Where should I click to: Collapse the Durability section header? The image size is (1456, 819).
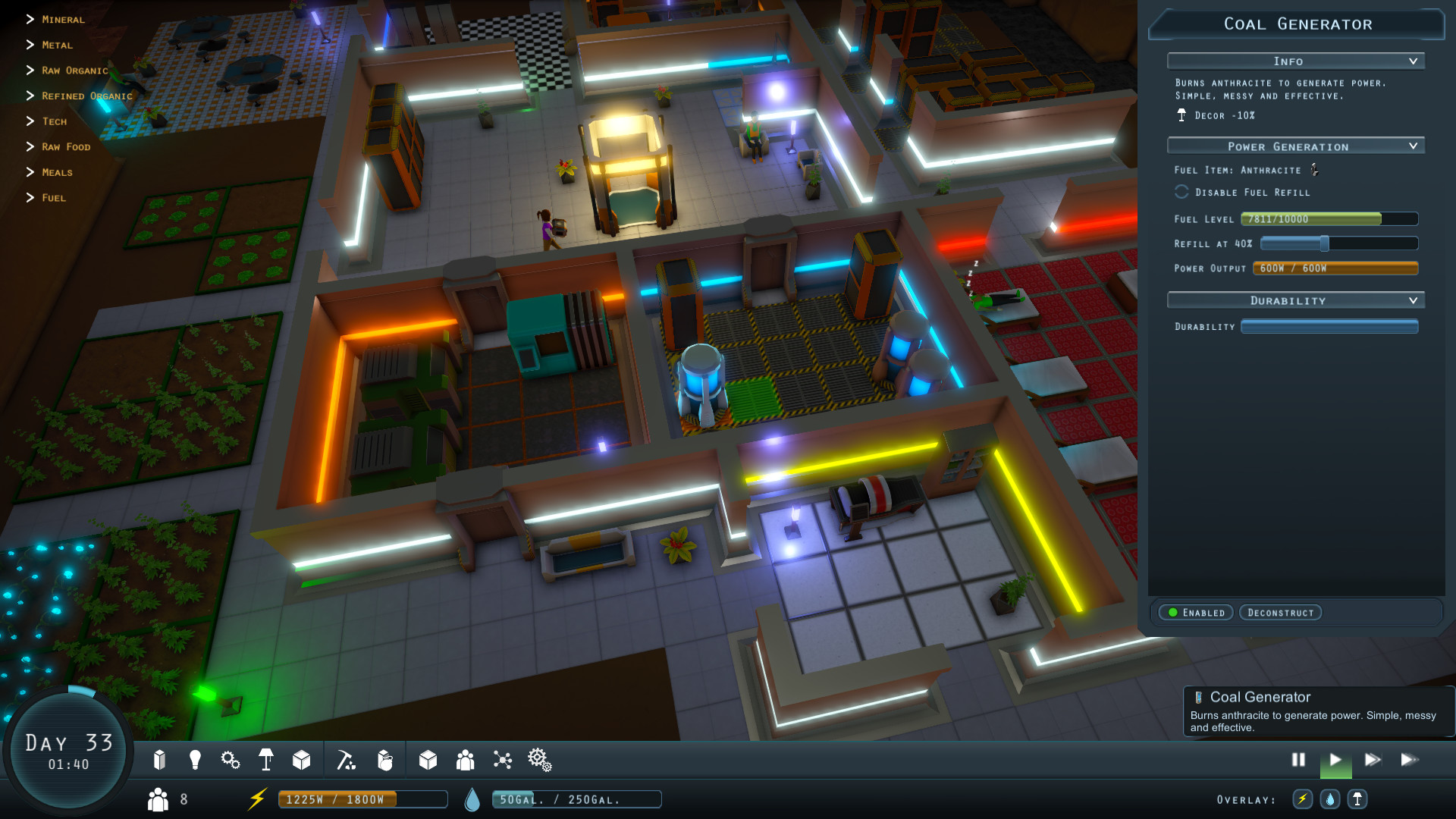pos(1296,301)
